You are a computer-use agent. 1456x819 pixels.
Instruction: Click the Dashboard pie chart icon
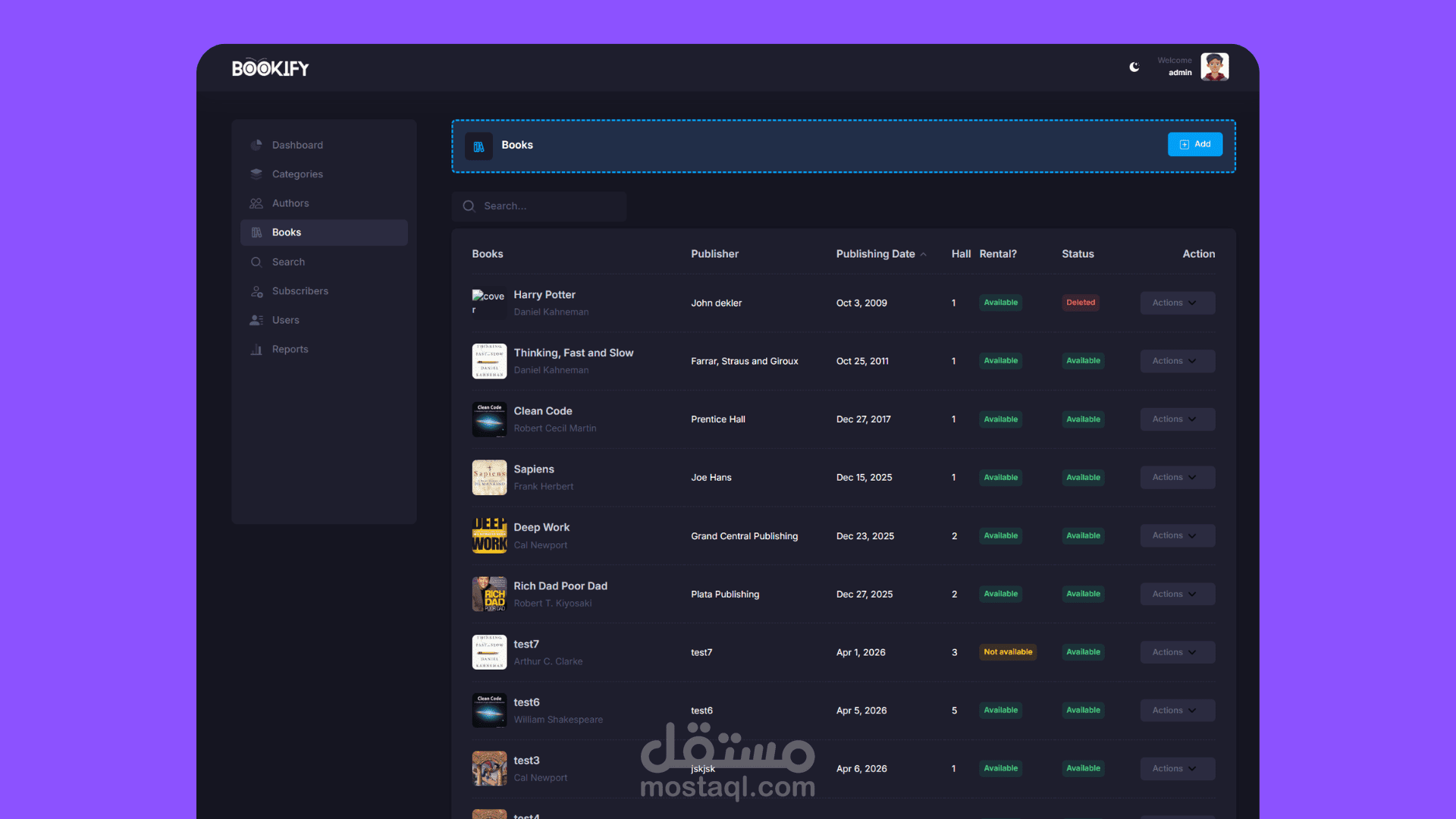pos(256,145)
